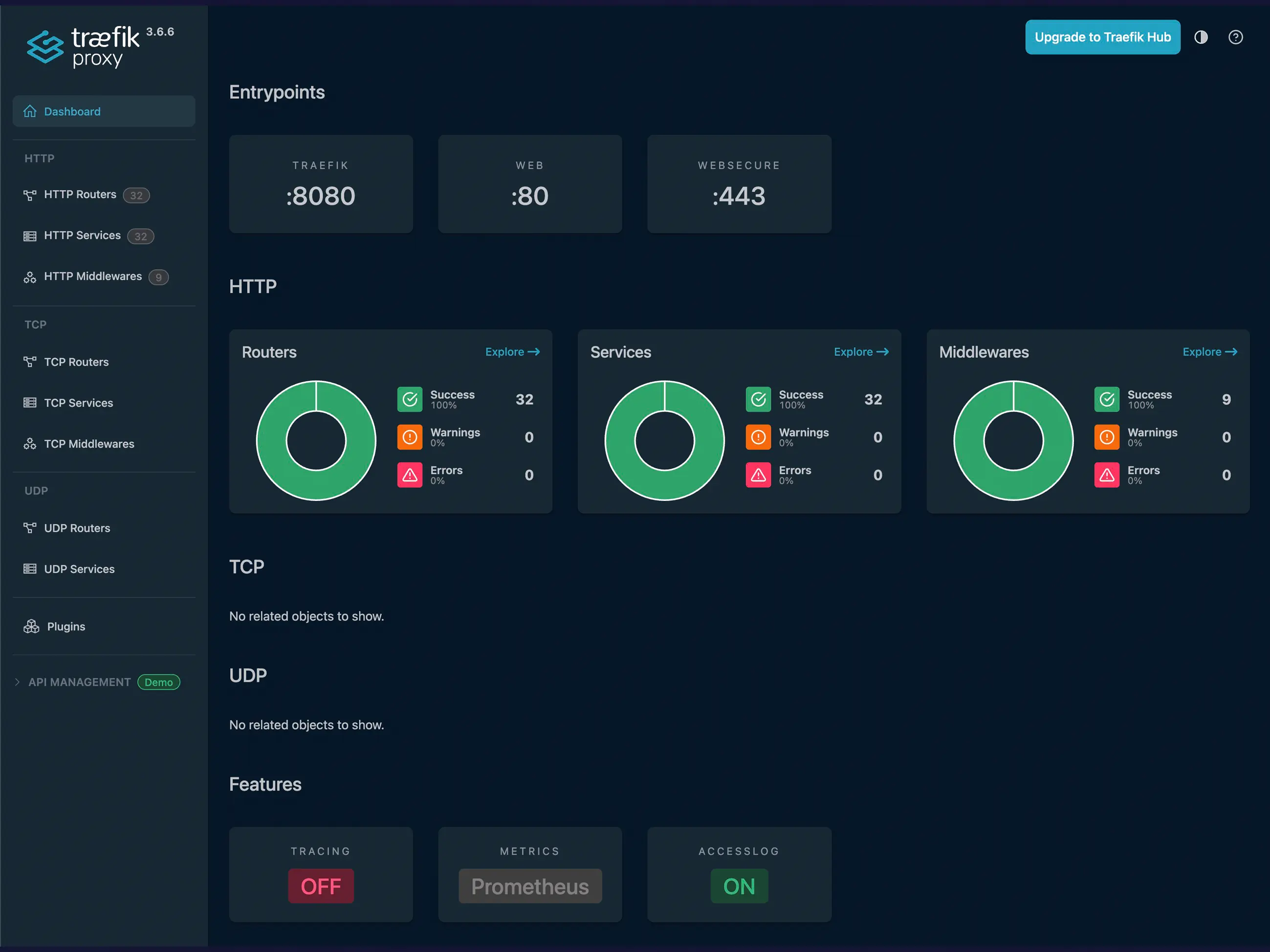Click Explore in the Services panel
The image size is (1270, 952).
click(x=861, y=352)
